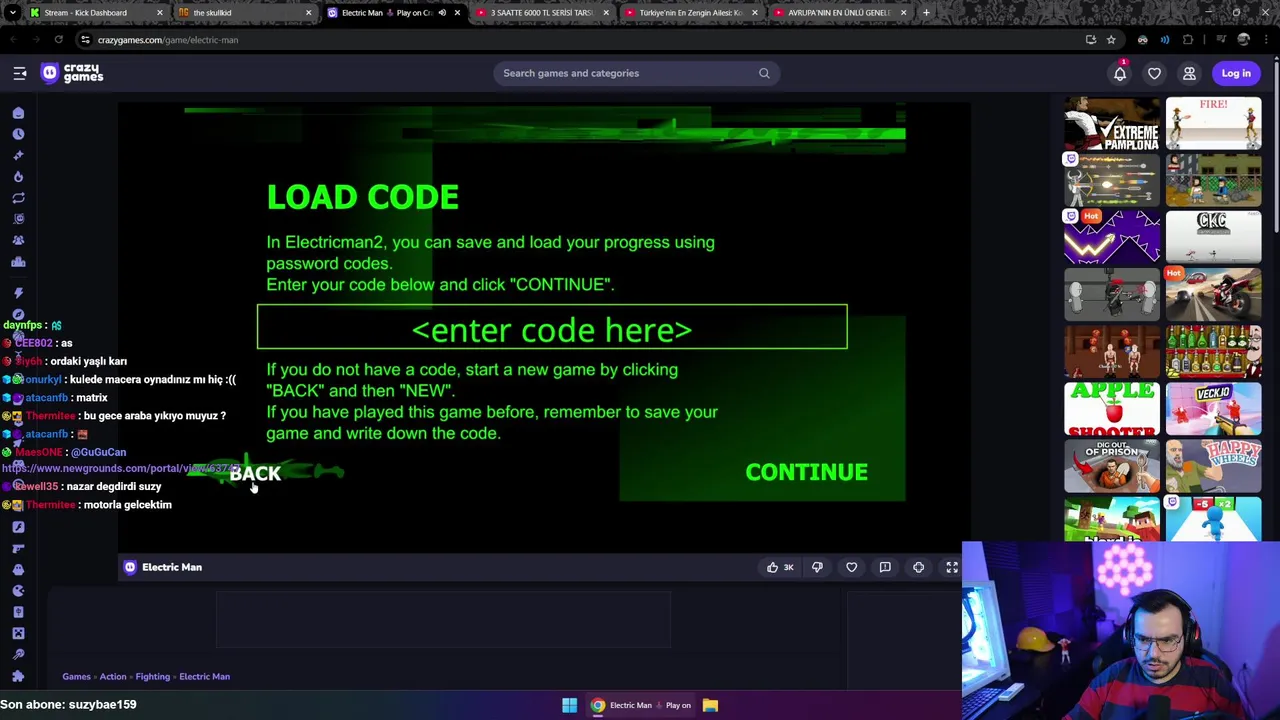
Task: View site information icon in address bar
Action: coord(85,40)
